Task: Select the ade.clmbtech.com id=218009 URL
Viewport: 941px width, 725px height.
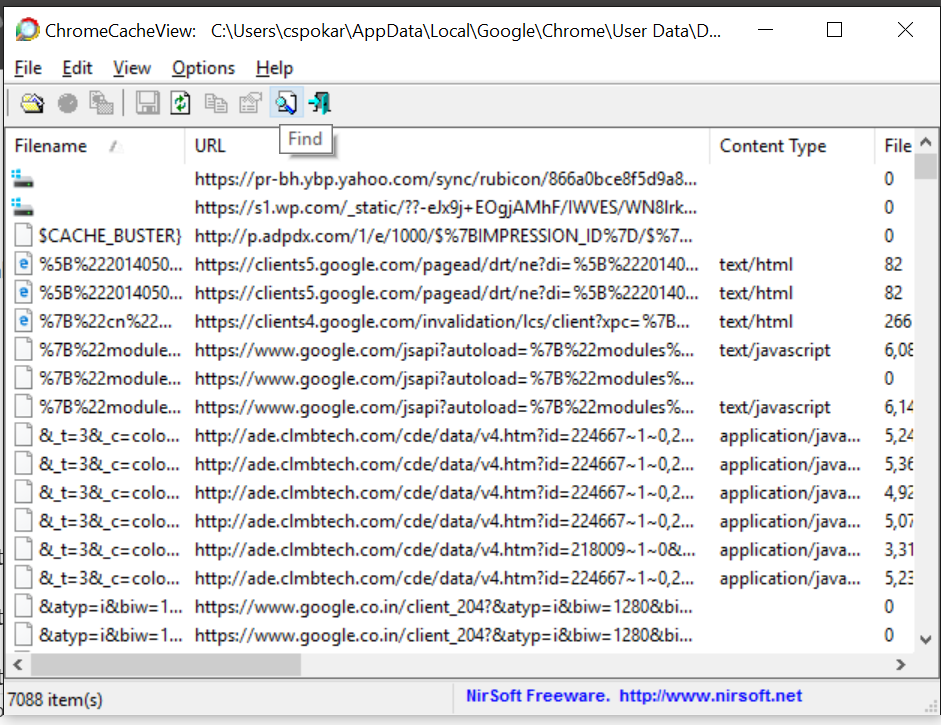Action: [445, 550]
